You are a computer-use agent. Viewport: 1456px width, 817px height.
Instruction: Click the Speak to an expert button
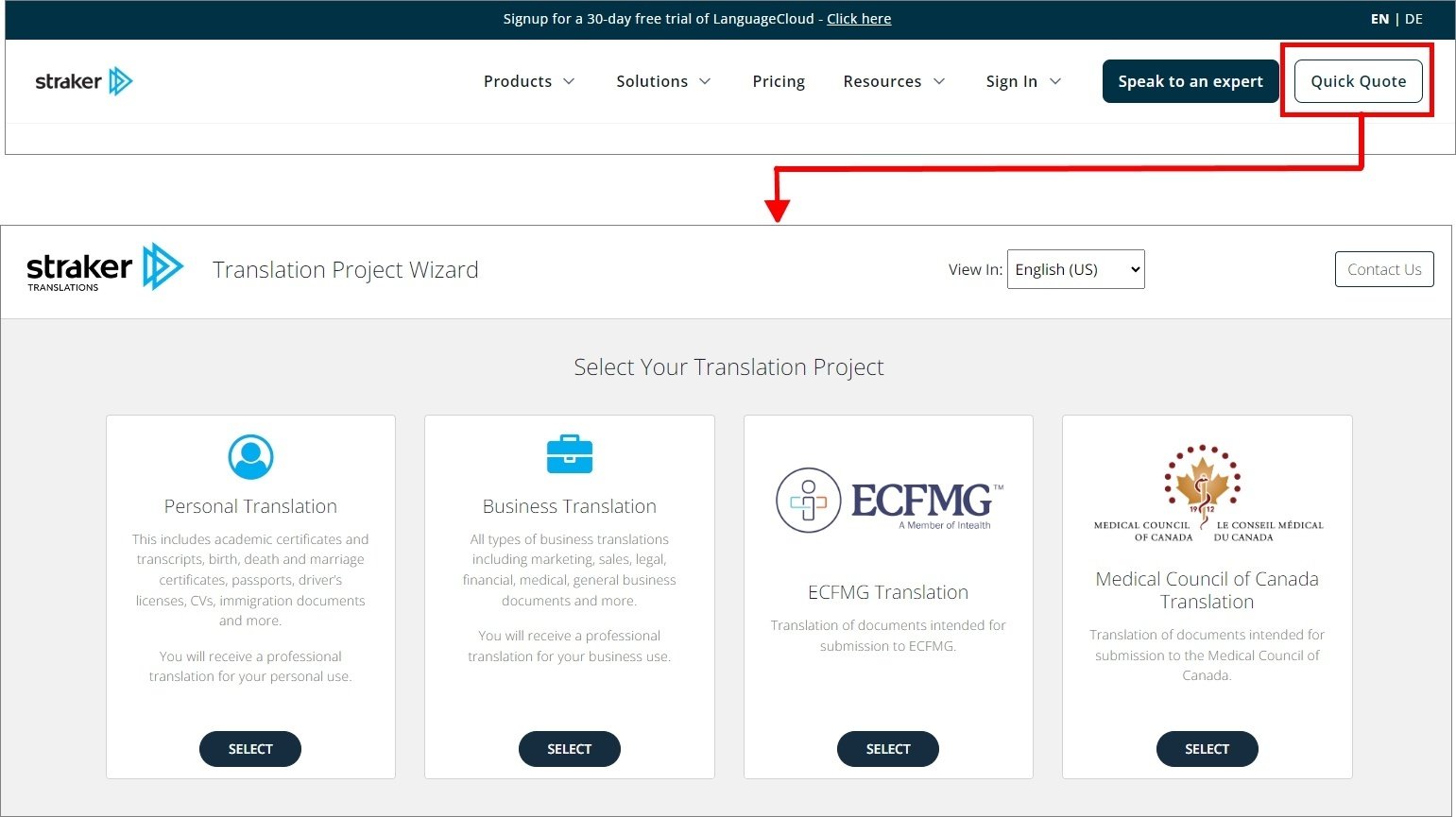coord(1190,81)
